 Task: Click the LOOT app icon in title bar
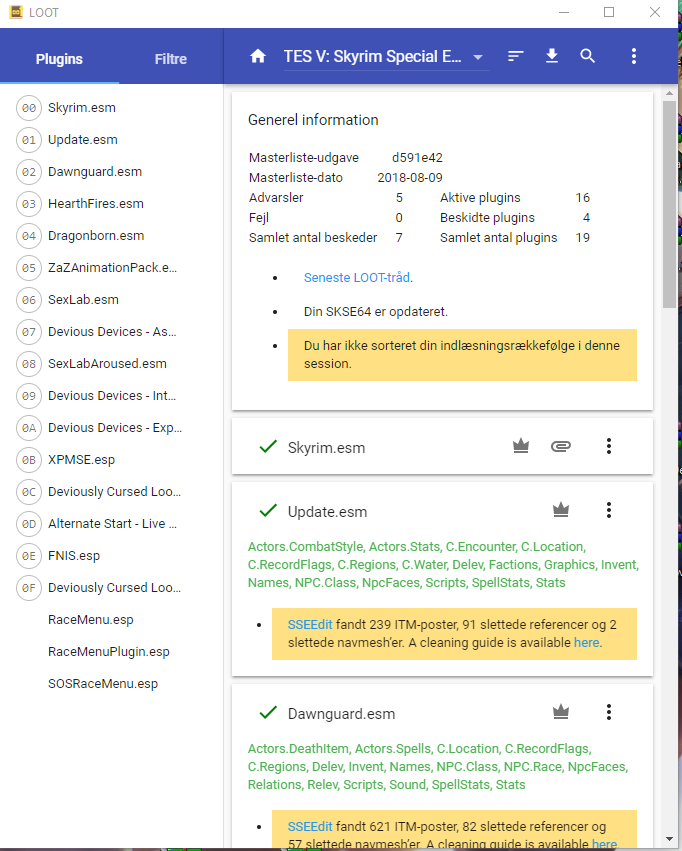tap(16, 12)
